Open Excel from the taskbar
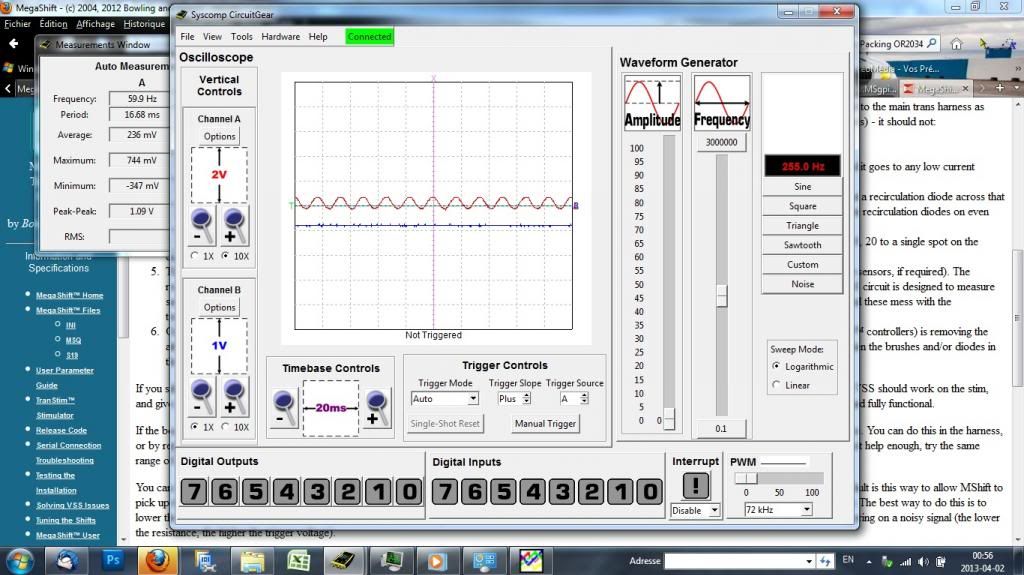Screen dimensions: 1024x575 (x=298, y=561)
